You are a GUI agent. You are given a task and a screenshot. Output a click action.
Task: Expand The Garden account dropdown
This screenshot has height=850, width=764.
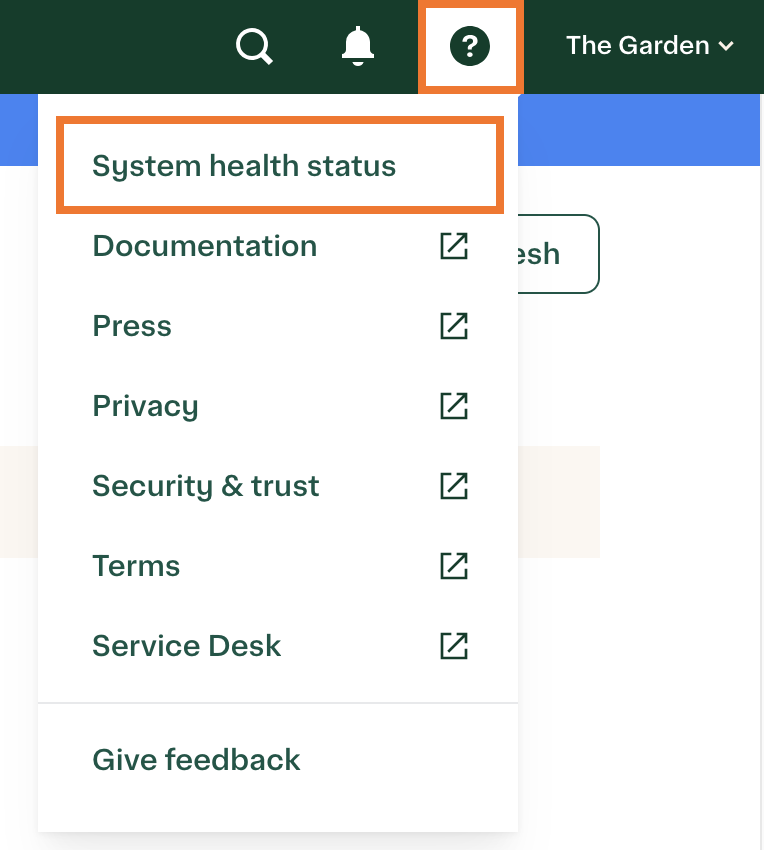pos(648,46)
